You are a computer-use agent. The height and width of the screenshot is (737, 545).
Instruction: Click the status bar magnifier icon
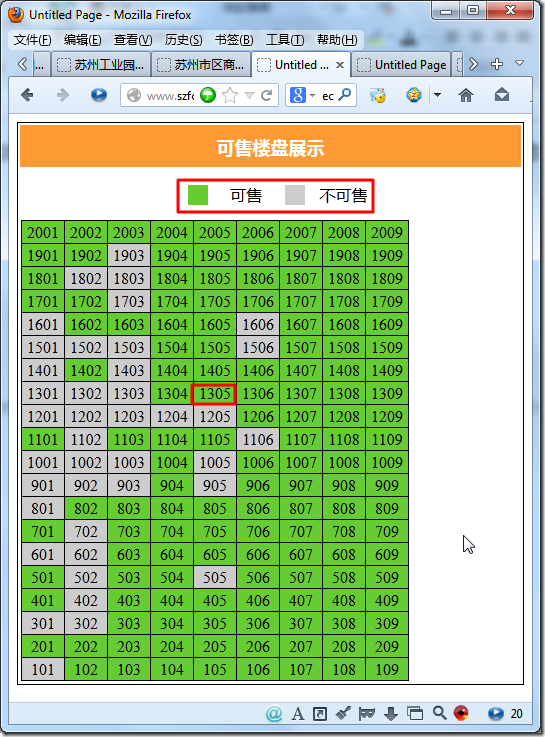(x=440, y=713)
